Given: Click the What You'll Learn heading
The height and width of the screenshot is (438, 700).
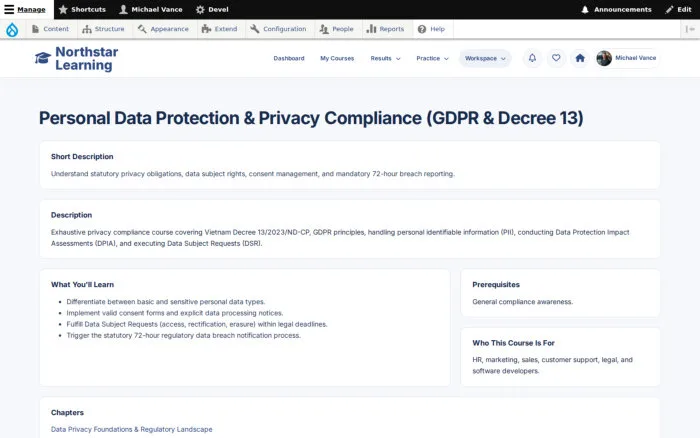Looking at the screenshot, I should 83,284.
